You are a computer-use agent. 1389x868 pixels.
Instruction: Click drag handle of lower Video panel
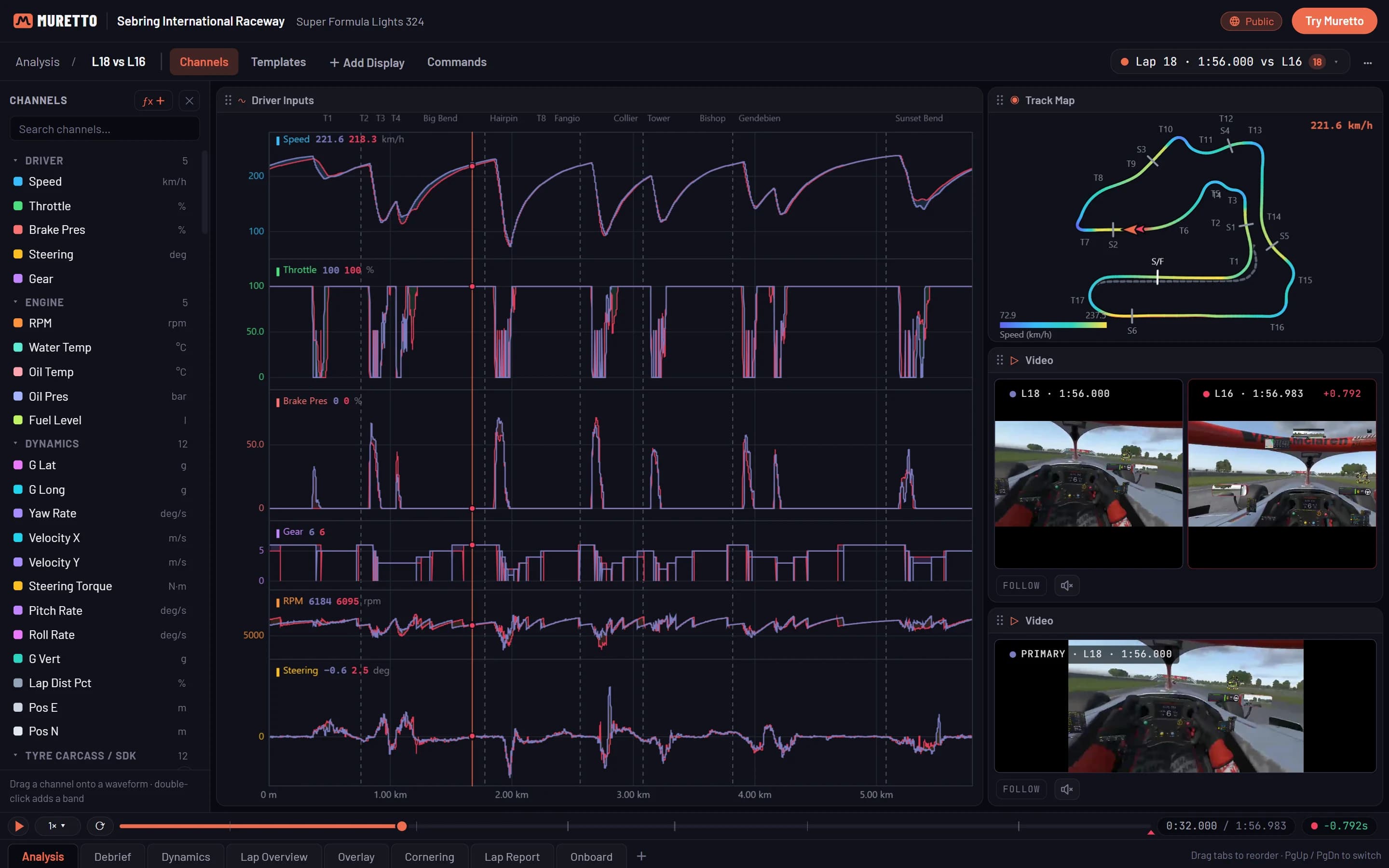click(1000, 621)
